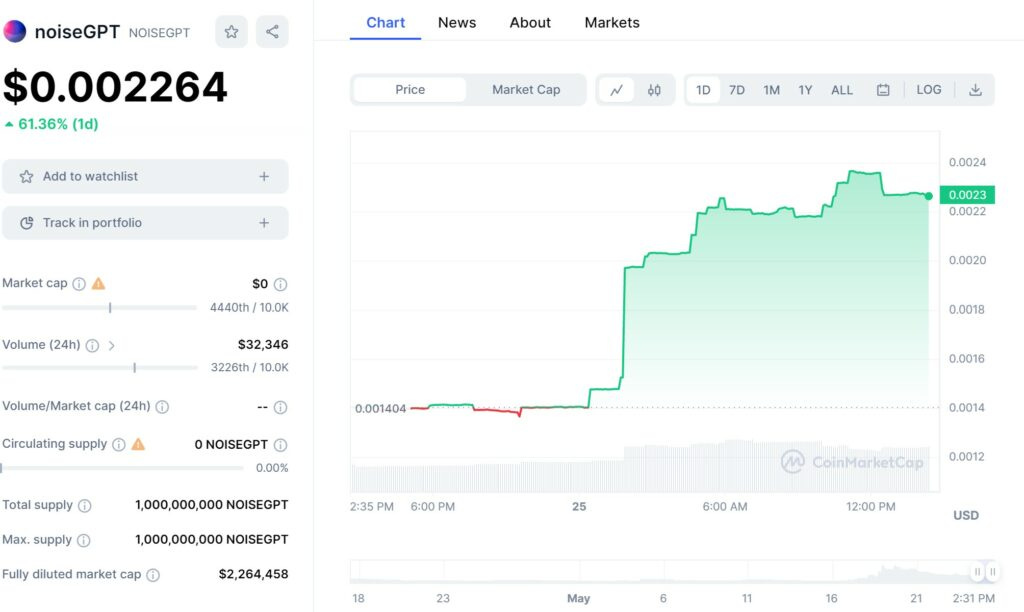
Task: Click Total supply info icon
Action: click(x=85, y=506)
